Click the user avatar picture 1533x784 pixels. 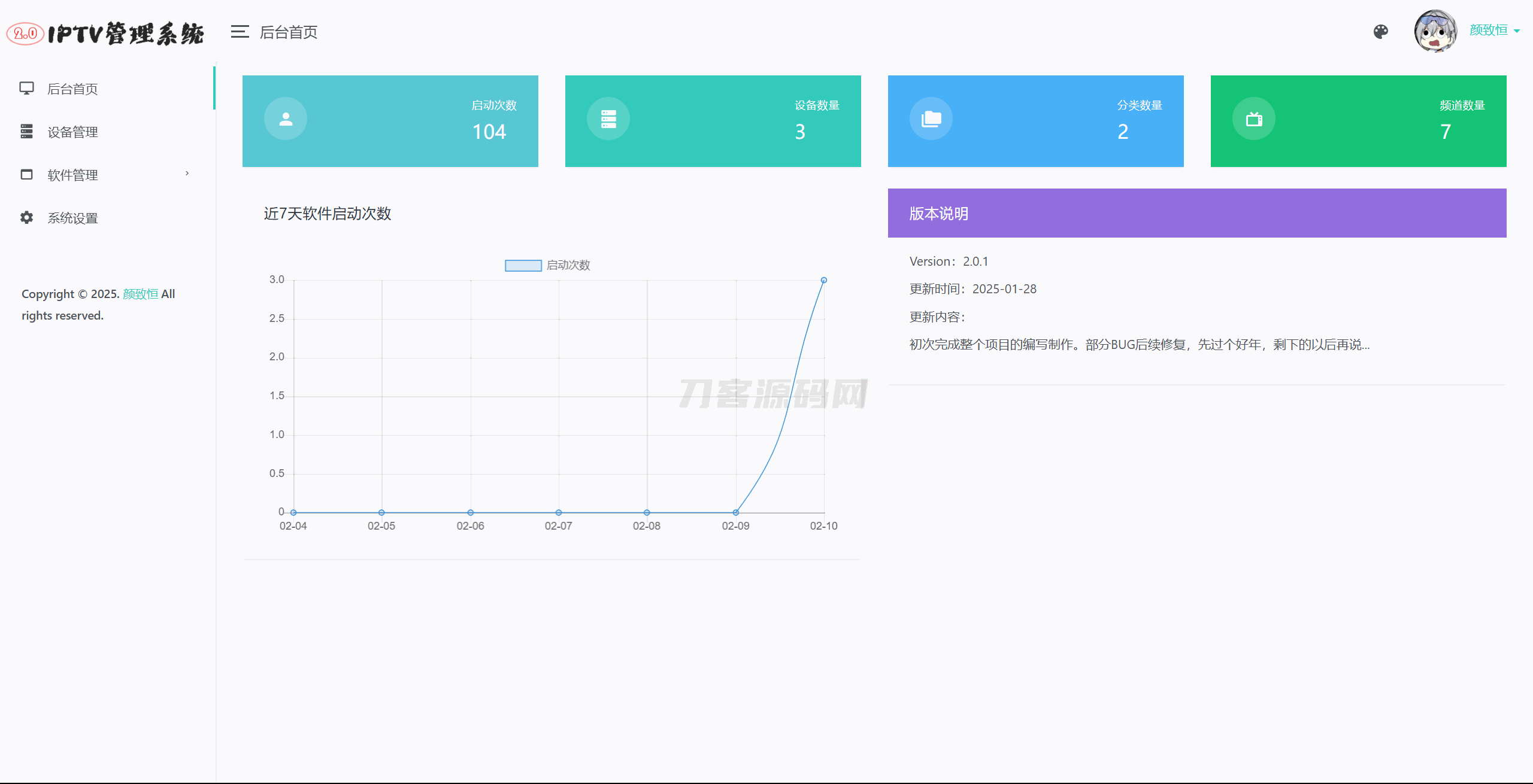[1435, 31]
